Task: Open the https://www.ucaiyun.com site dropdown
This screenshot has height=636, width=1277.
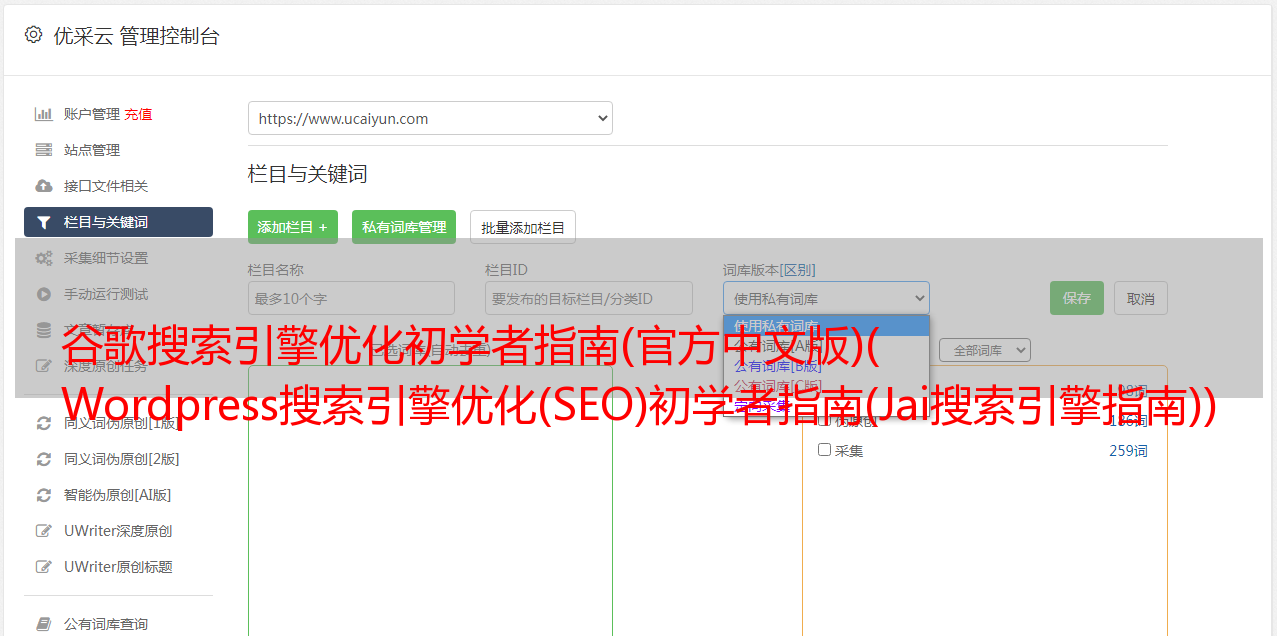Action: coord(430,118)
